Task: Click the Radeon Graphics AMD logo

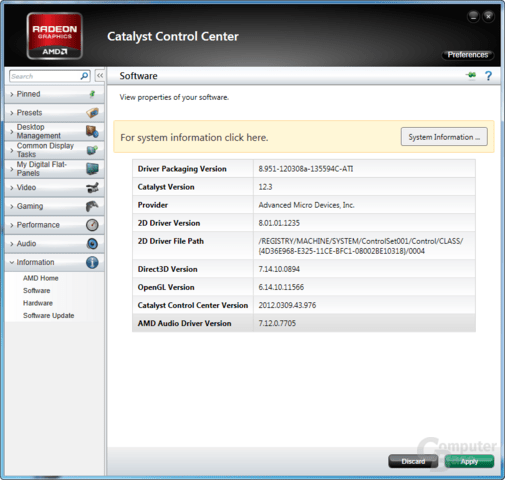Action: click(x=55, y=36)
